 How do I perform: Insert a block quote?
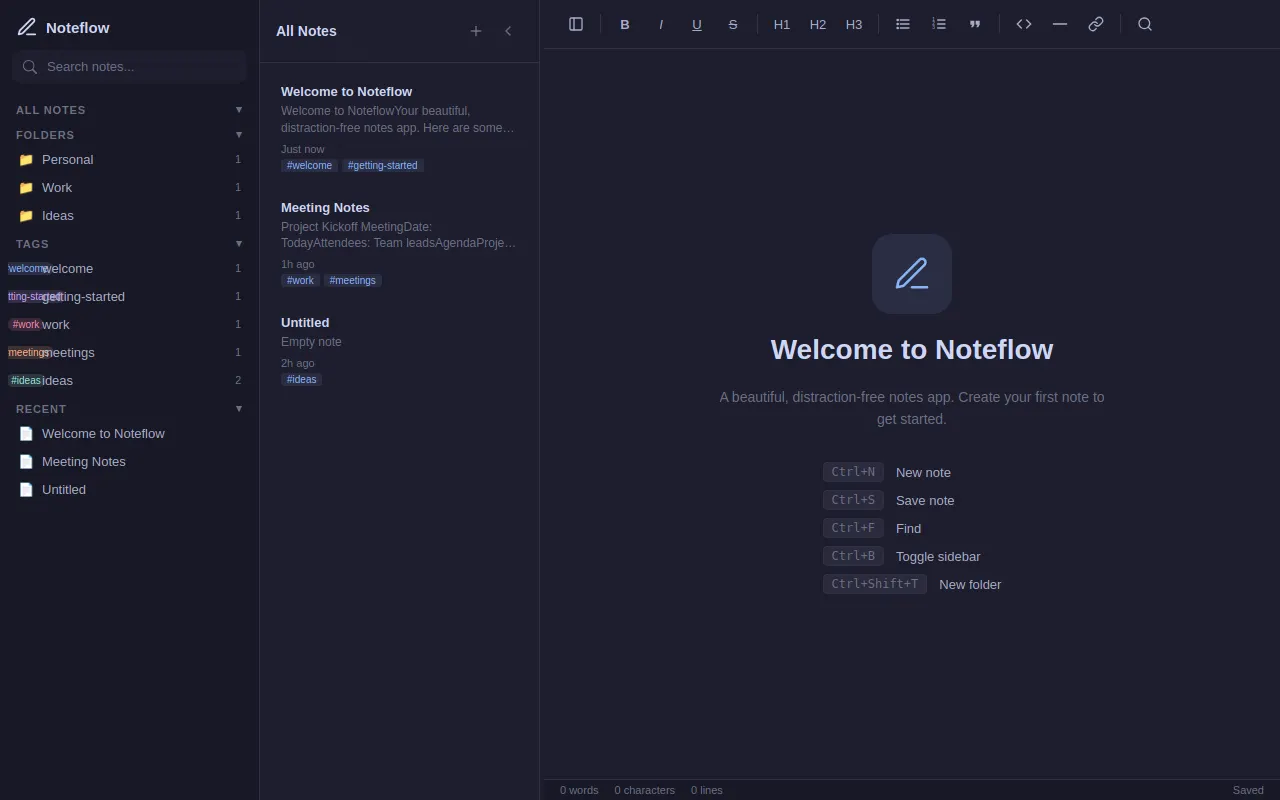pyautogui.click(x=975, y=24)
